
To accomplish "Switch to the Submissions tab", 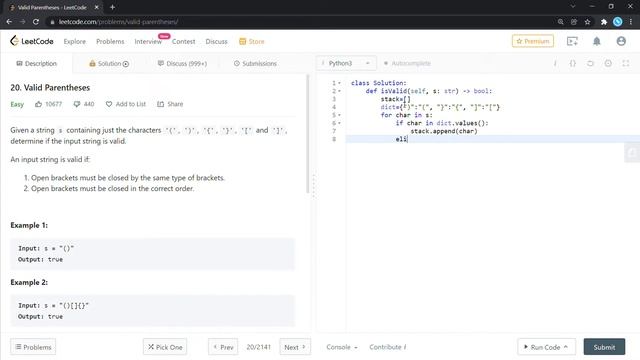I will click(x=255, y=63).
